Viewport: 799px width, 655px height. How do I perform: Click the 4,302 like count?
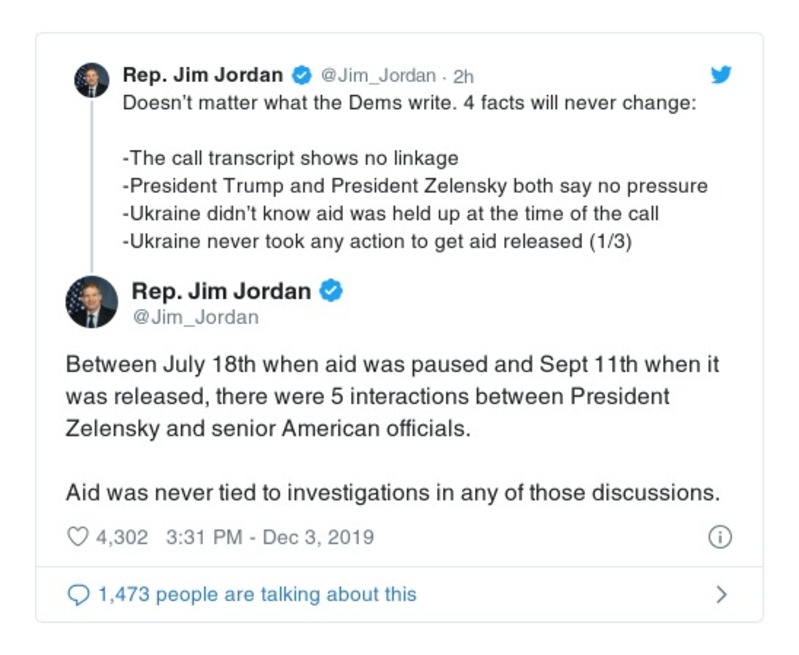click(x=121, y=537)
